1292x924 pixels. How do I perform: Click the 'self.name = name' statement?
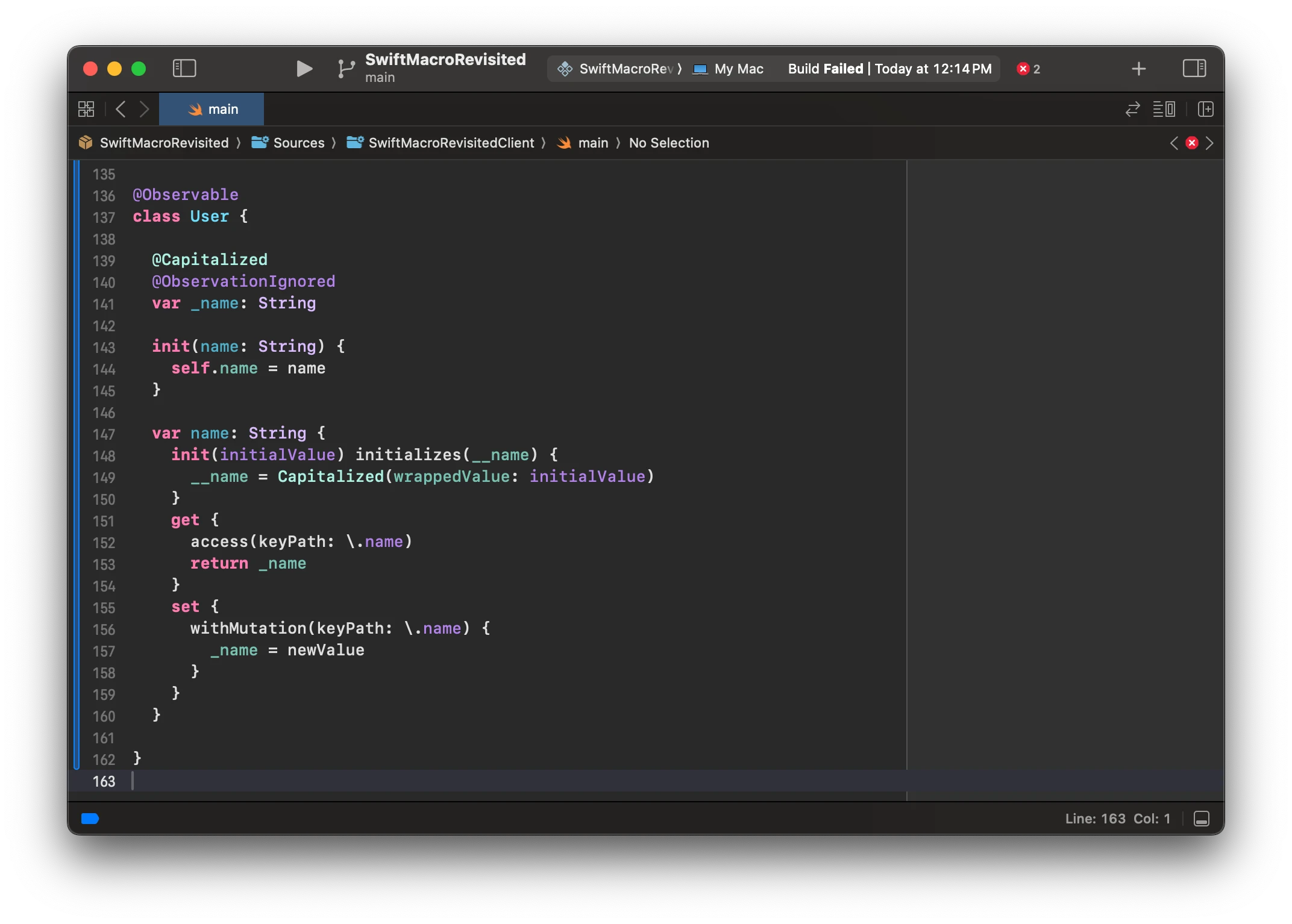coord(248,368)
